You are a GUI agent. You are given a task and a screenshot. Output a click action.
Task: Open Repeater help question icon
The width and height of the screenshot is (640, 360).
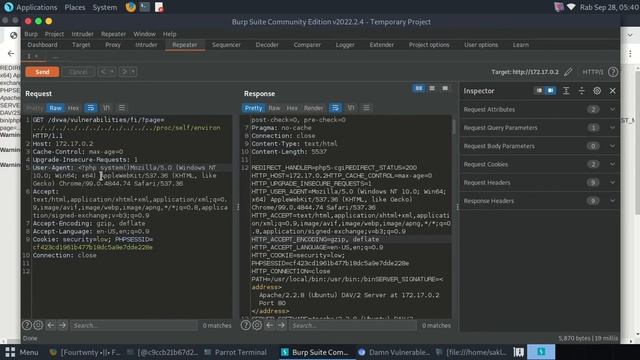coord(613,72)
